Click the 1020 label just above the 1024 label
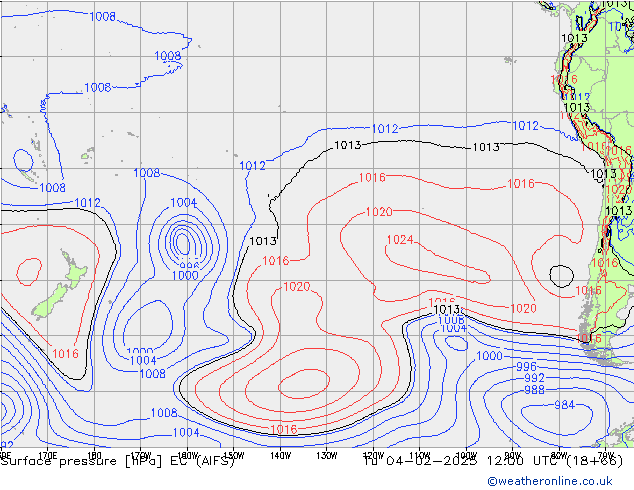 (x=379, y=212)
